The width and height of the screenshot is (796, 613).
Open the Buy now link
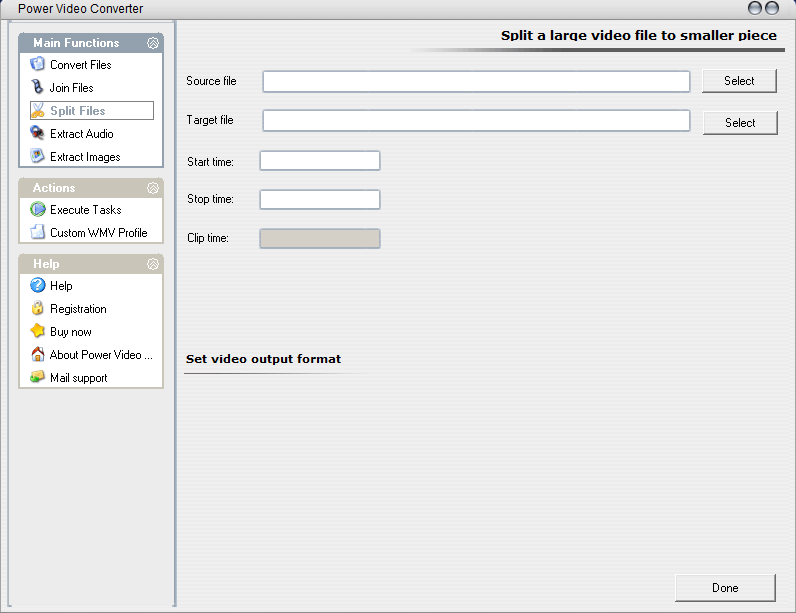(71, 332)
